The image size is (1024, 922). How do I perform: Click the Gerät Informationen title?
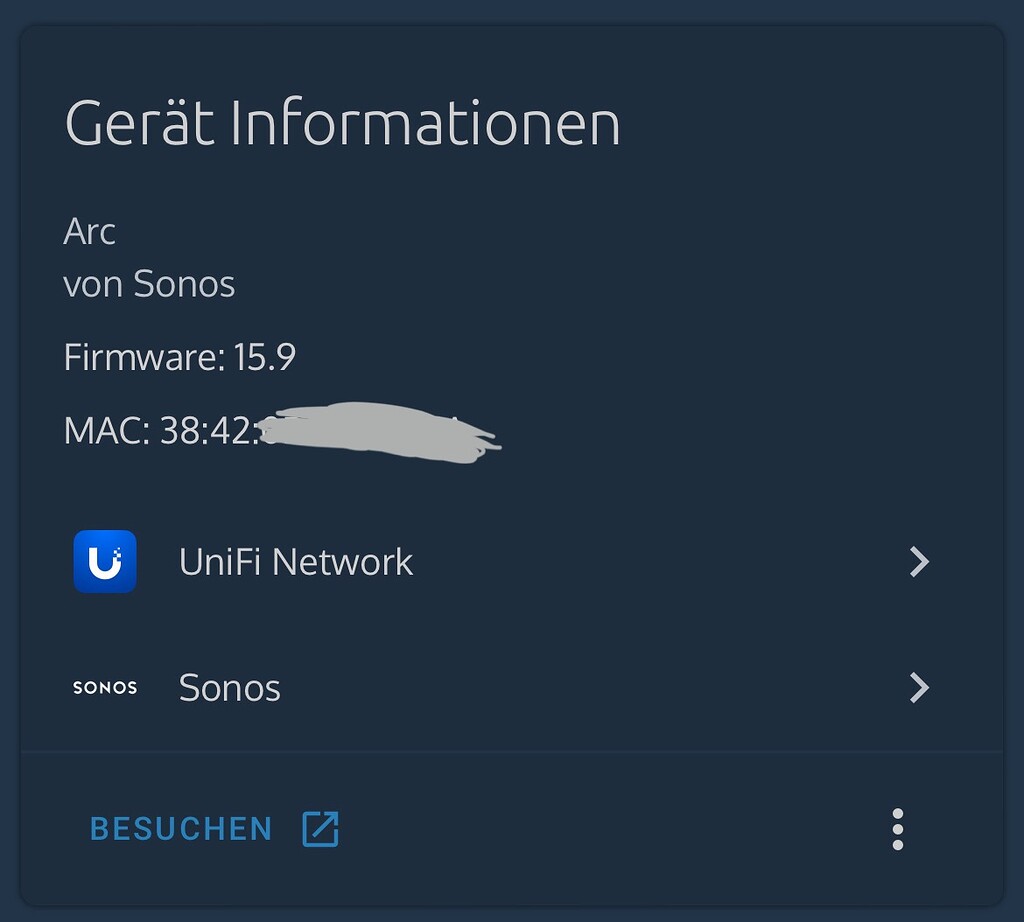[x=342, y=122]
